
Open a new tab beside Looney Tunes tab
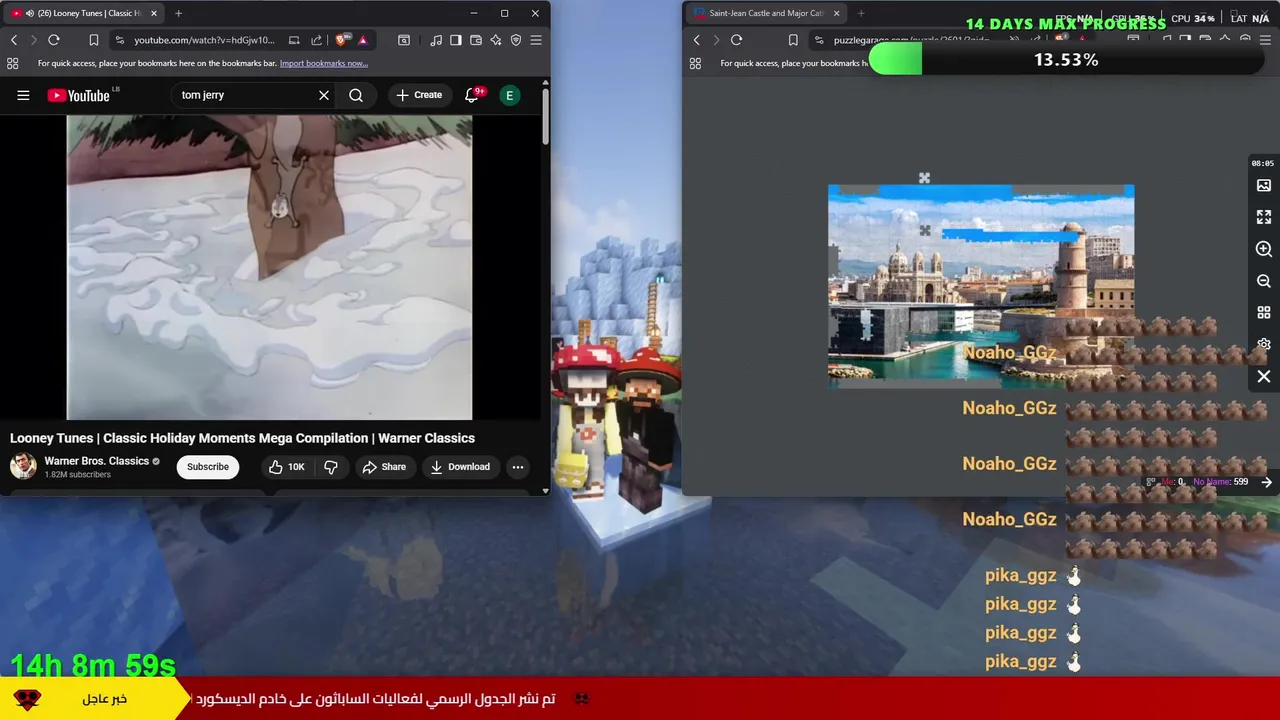[x=178, y=13]
